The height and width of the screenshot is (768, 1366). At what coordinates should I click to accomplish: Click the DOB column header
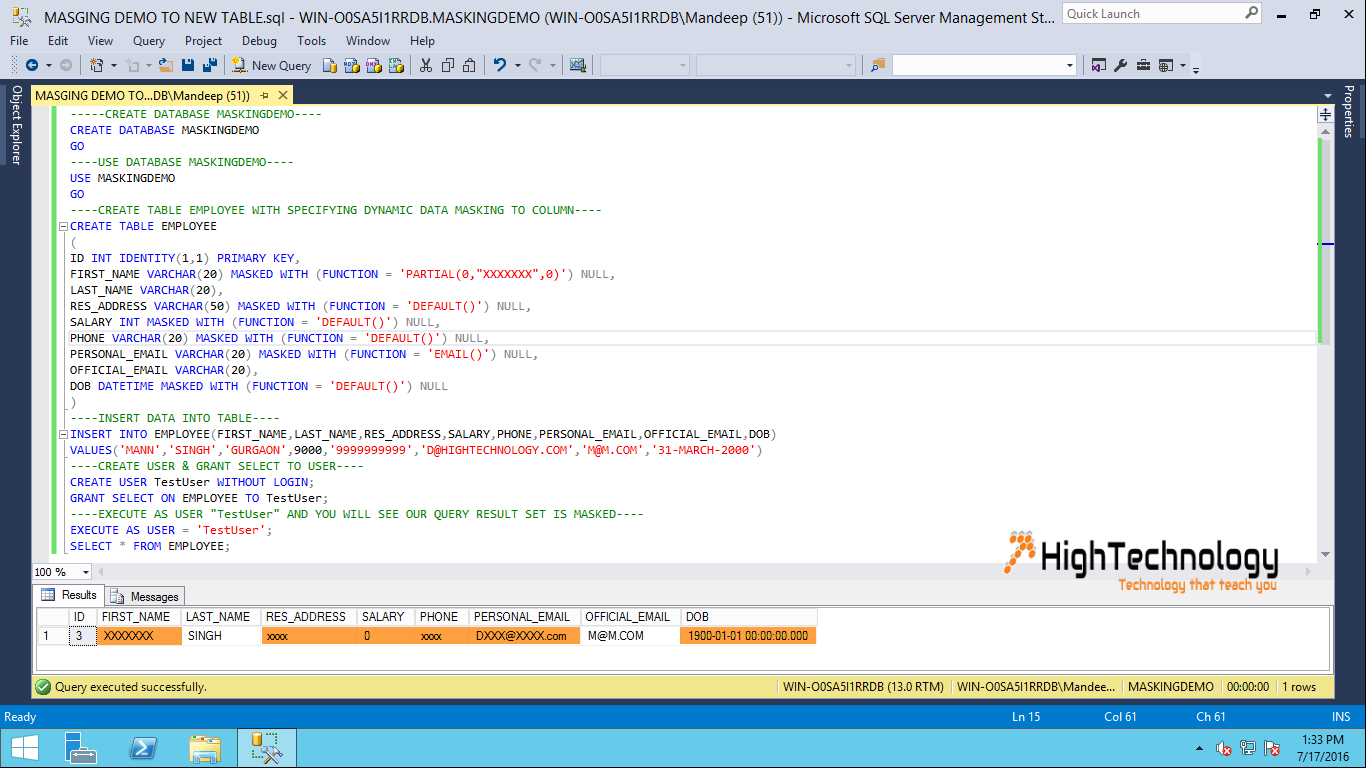point(749,617)
